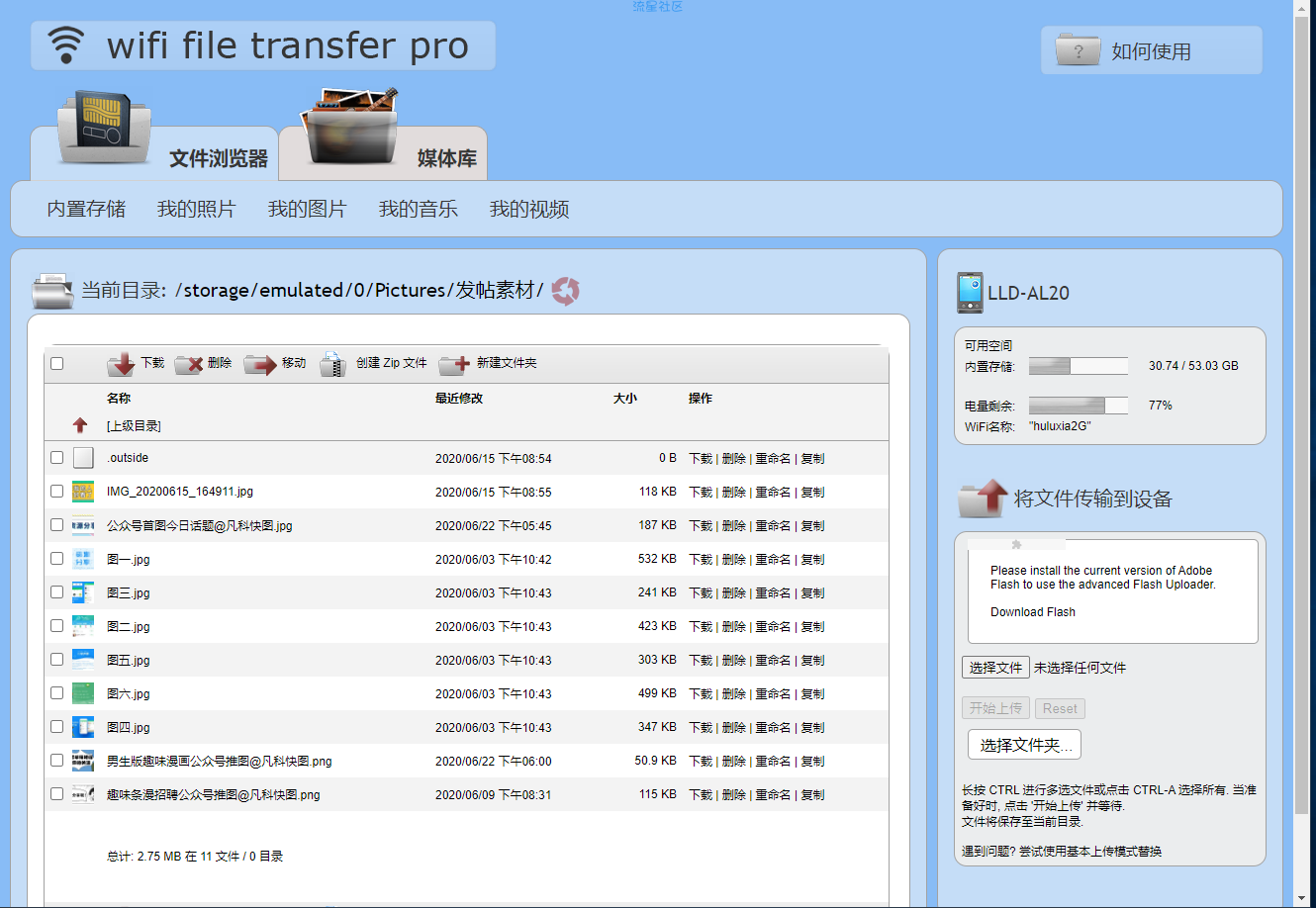Image resolution: width=1316 pixels, height=908 pixels.
Task: Click 删除 for 图三.jpg row
Action: pos(734,593)
